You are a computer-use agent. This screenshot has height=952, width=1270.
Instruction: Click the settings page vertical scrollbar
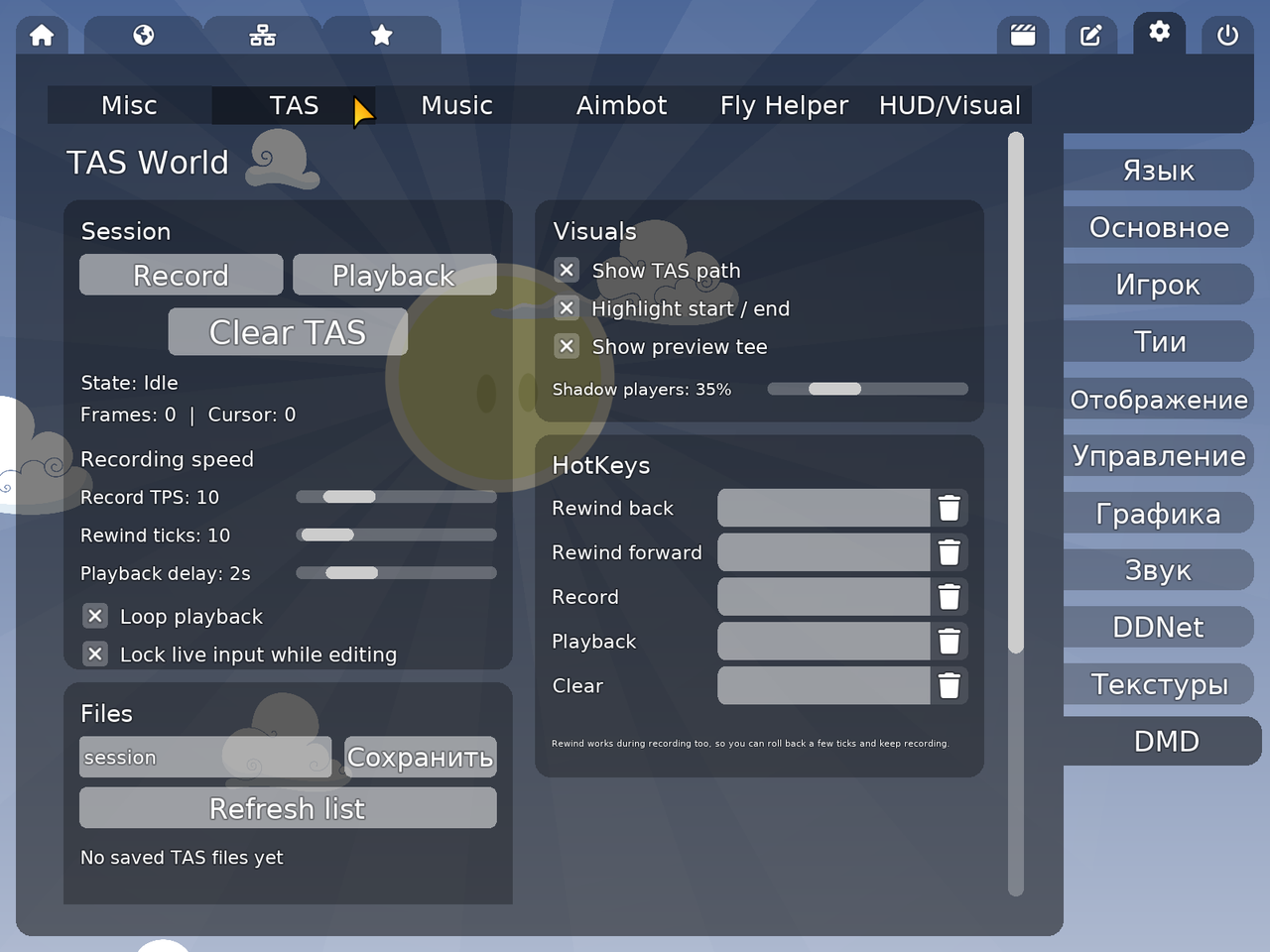(x=1015, y=514)
